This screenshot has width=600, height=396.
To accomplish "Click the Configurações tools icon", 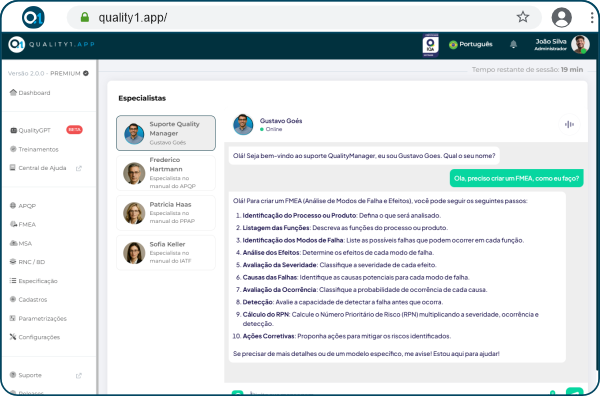I will [x=13, y=337].
